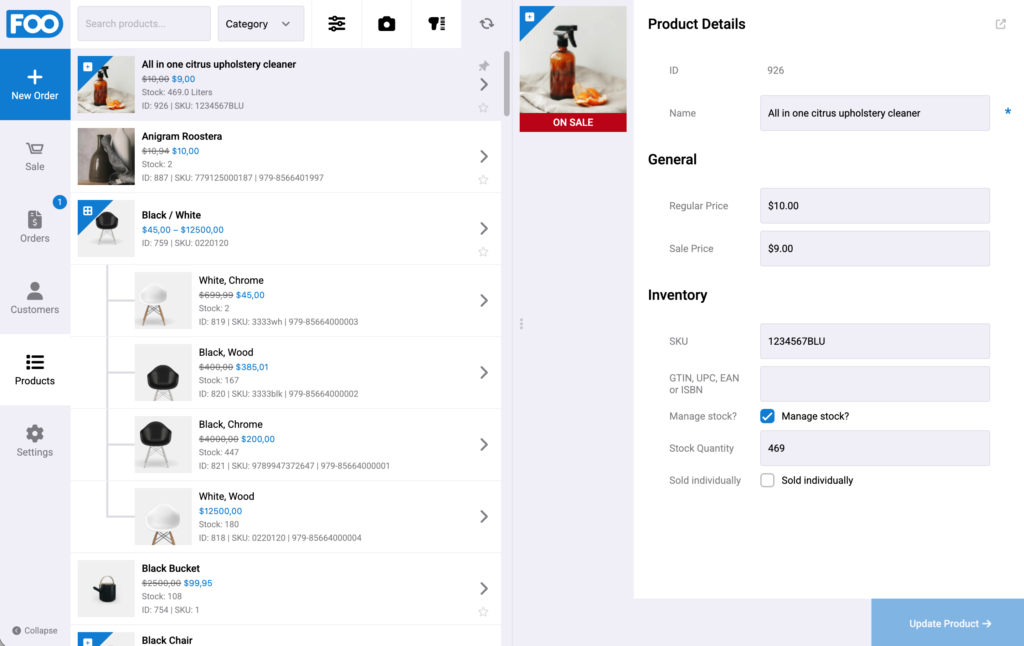Open Black, Wood variation chevron
Screen dimensions: 1024x646
484,372
